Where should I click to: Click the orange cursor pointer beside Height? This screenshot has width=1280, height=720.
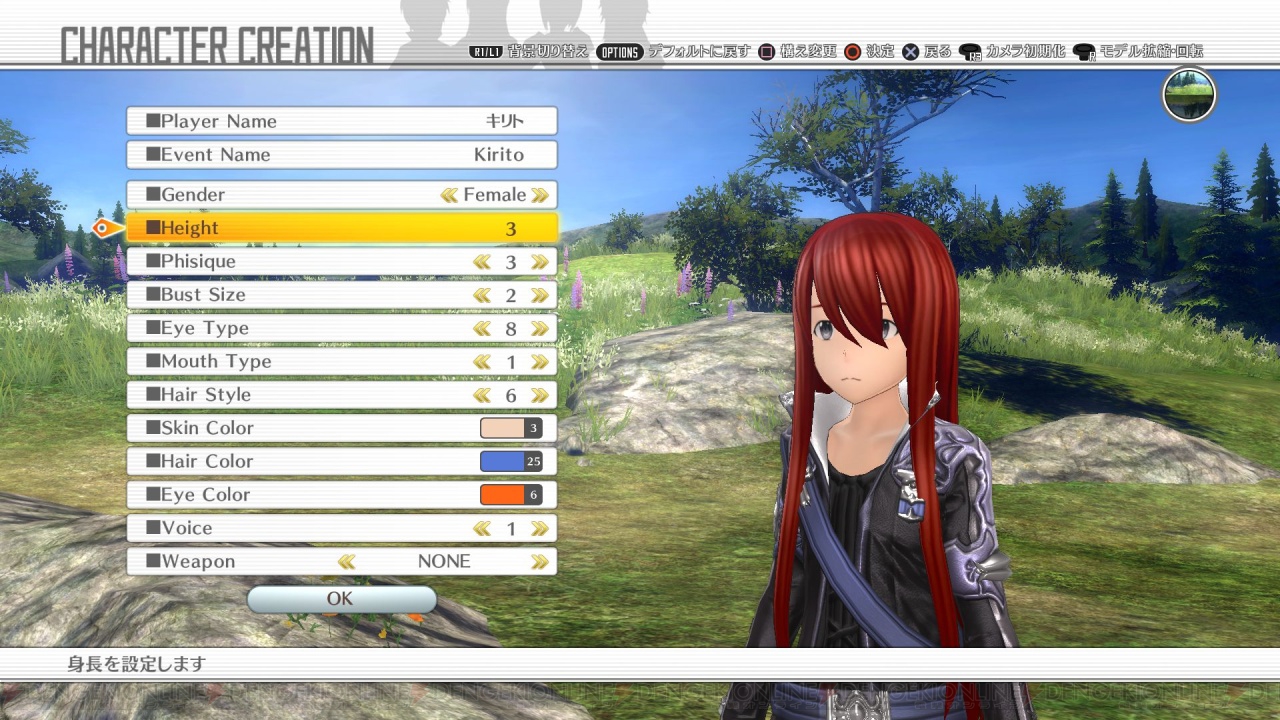[103, 229]
